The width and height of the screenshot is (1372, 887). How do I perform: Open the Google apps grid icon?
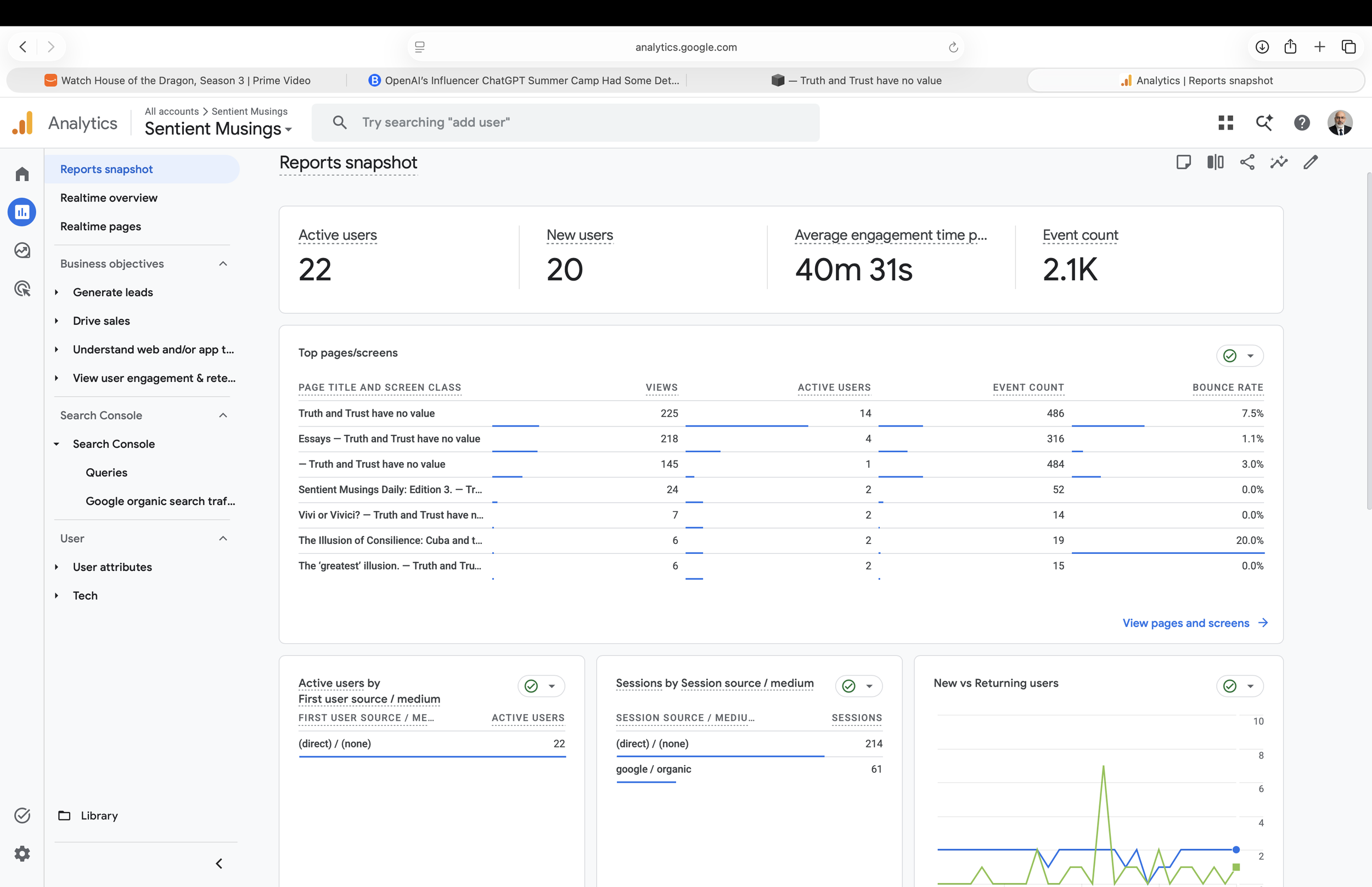(x=1226, y=123)
